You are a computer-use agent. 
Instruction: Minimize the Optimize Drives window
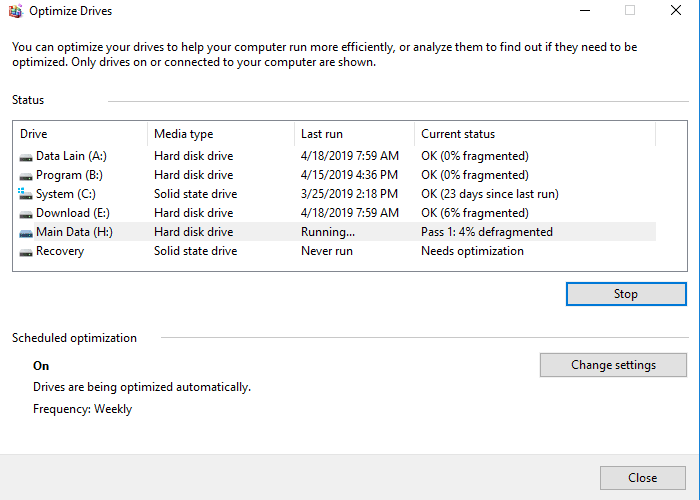tap(585, 10)
